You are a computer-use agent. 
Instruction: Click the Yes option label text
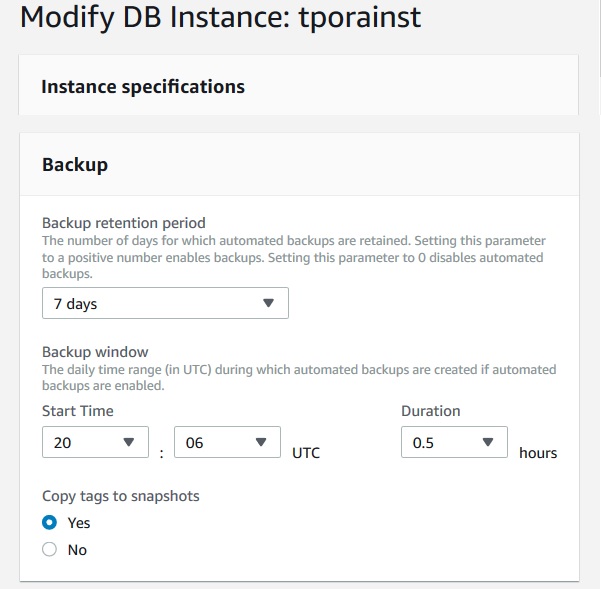[79, 523]
